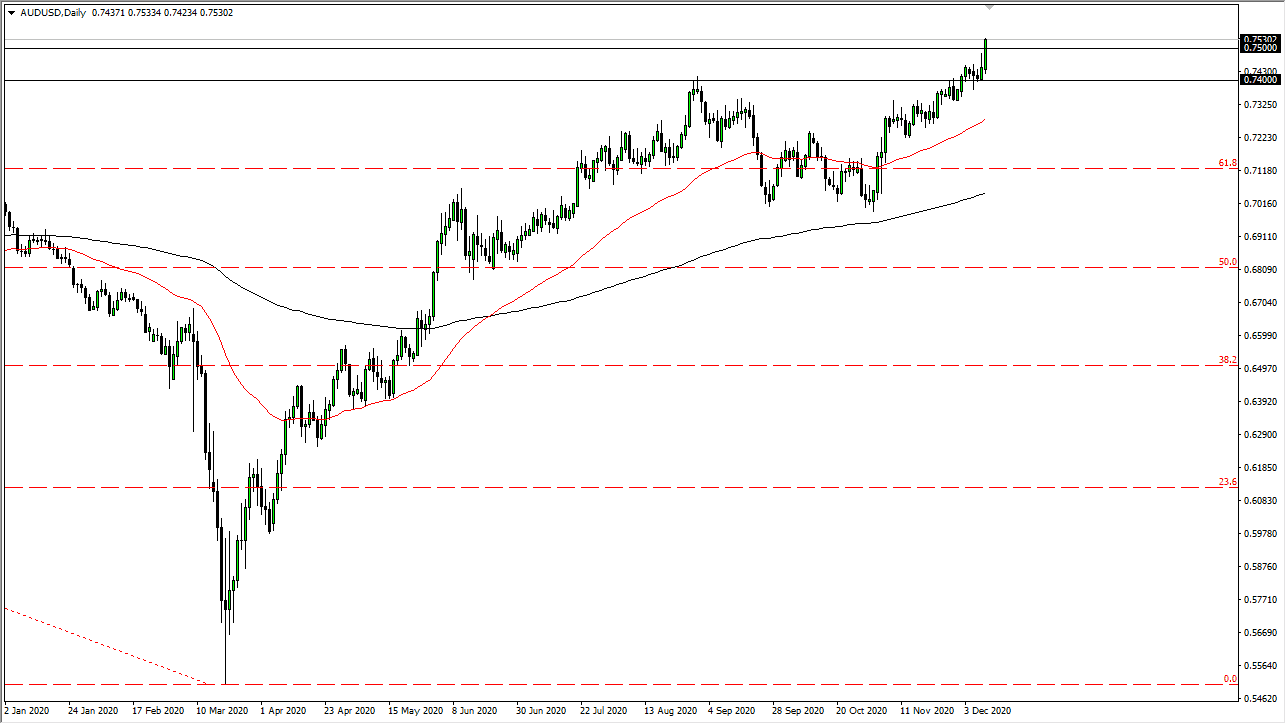The width and height of the screenshot is (1286, 724).
Task: Click the 3 Dec 2020 date axis label
Action: tap(985, 710)
